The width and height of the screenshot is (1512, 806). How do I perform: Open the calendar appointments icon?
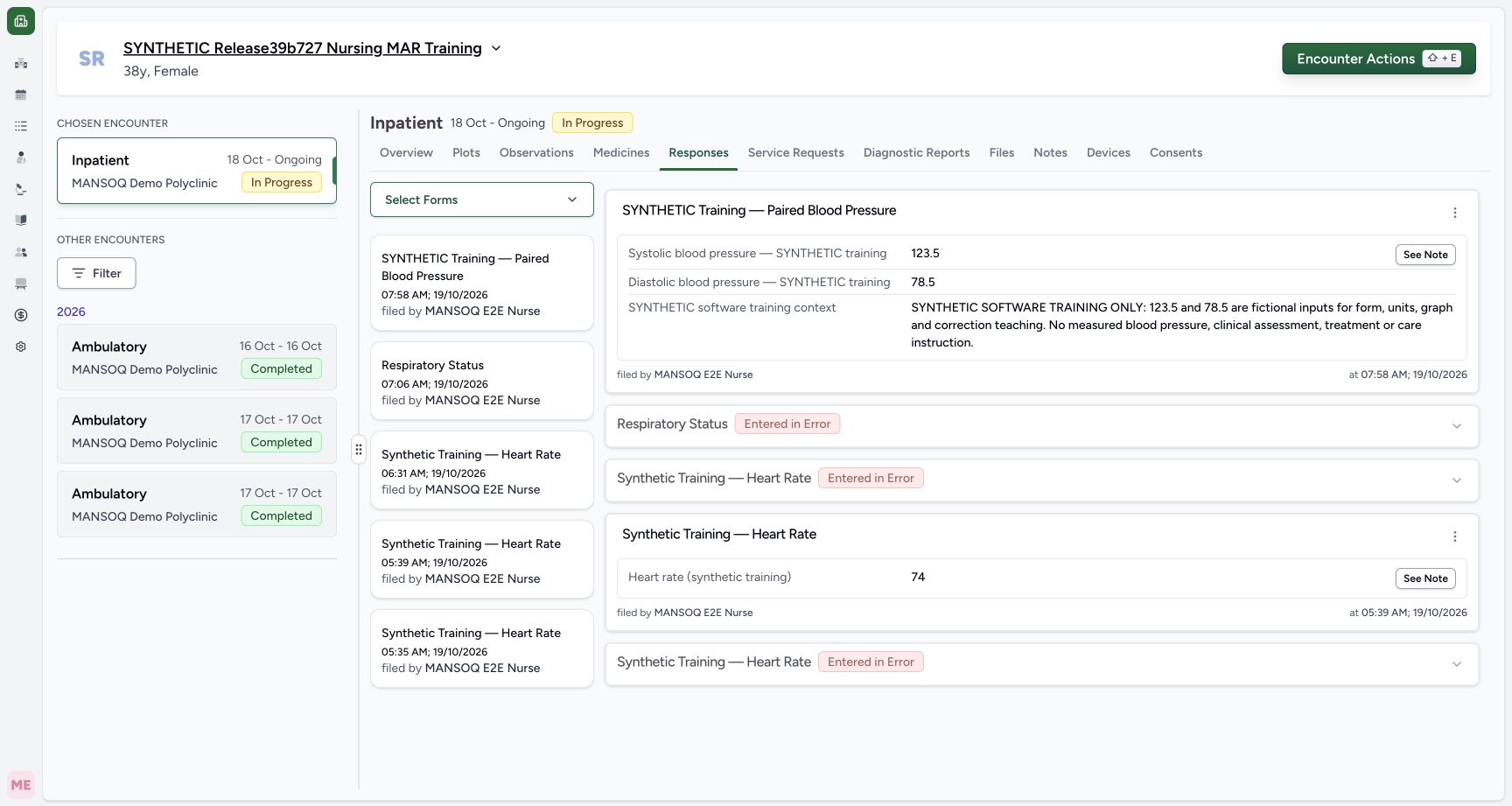click(x=21, y=95)
